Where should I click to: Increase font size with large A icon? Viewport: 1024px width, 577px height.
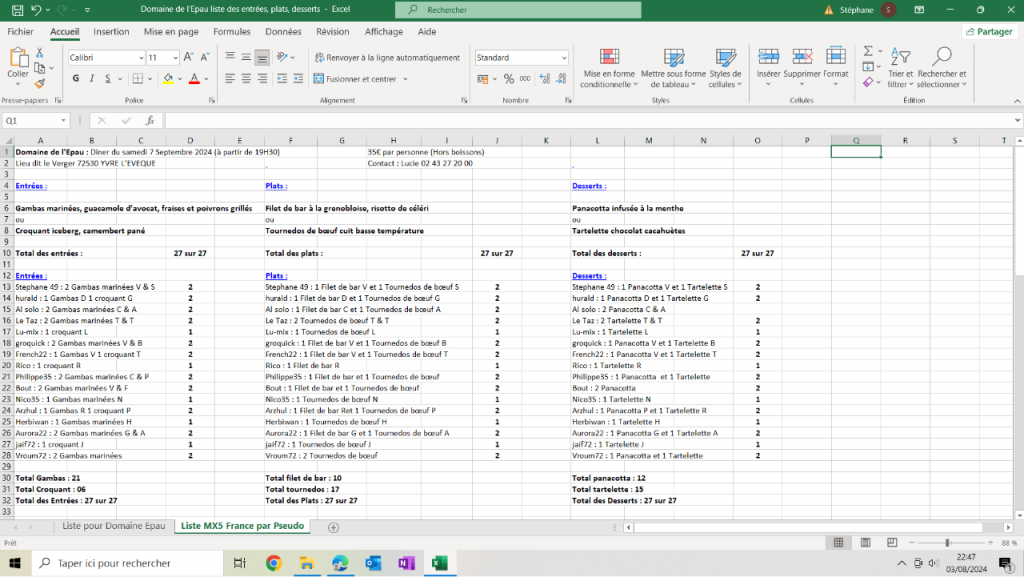pos(189,57)
